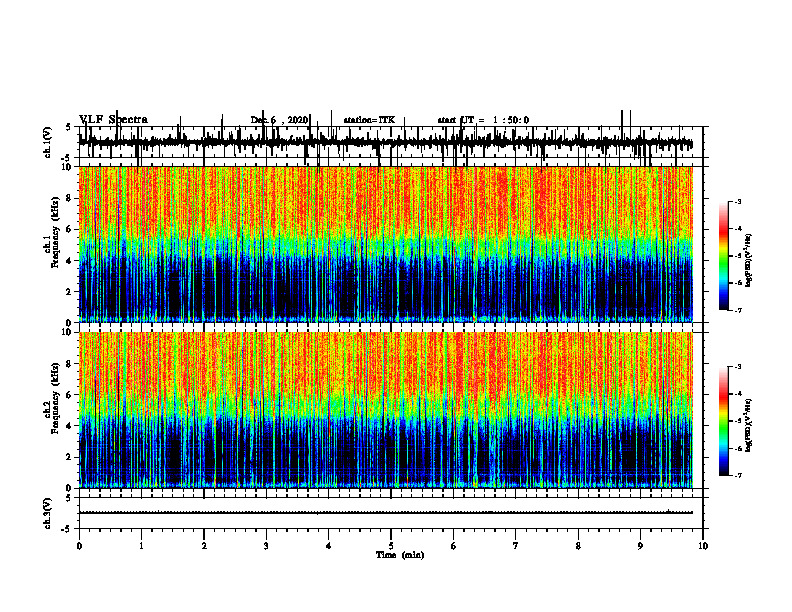Image resolution: width=792 pixels, height=612 pixels.
Task: Select the "Dec. 6, 2020" date text
Action: (279, 120)
